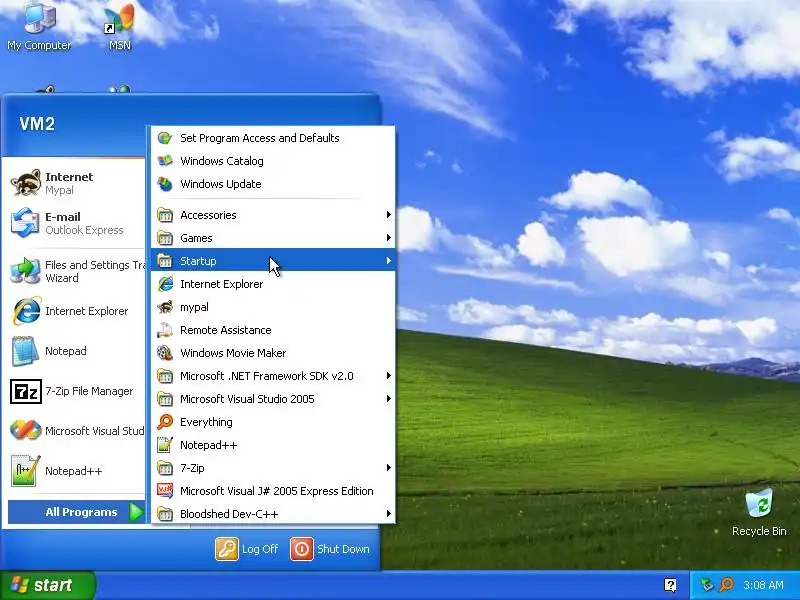Click Files and Settings Transfer Wizard icon
Image resolution: width=800 pixels, height=600 pixels.
click(26, 271)
